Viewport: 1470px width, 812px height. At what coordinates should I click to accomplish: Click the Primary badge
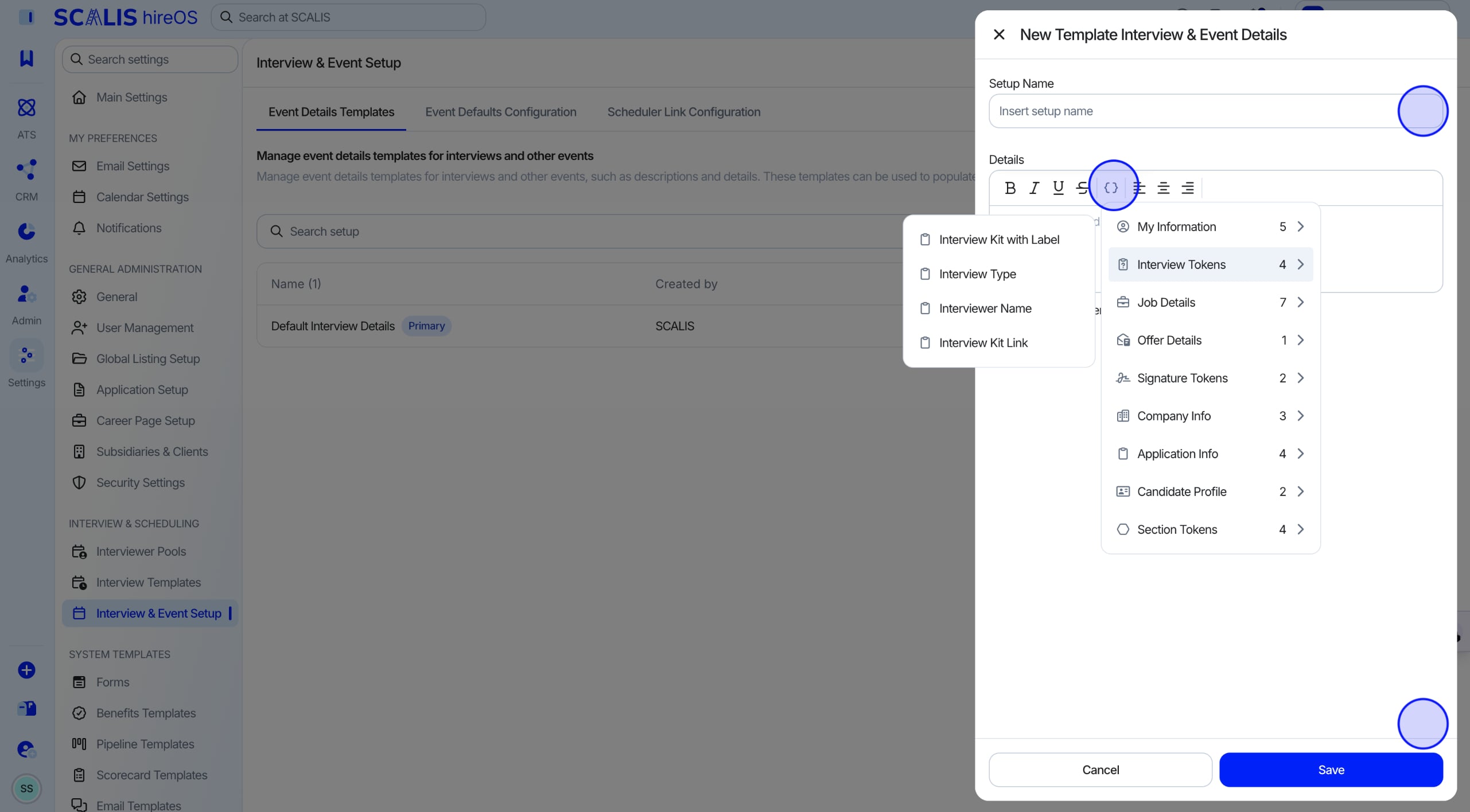426,326
